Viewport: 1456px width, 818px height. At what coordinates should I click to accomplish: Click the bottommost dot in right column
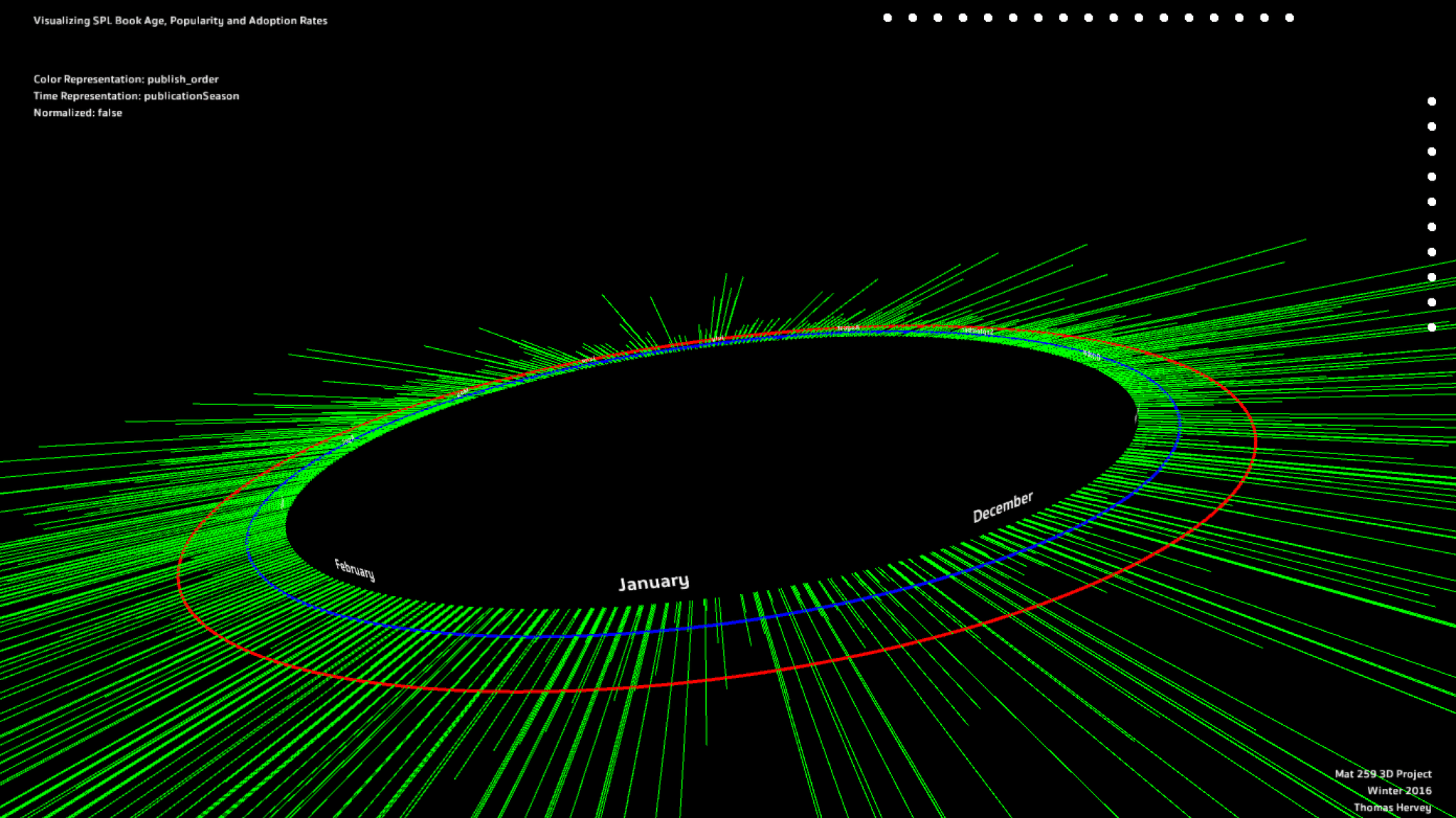(x=1432, y=328)
